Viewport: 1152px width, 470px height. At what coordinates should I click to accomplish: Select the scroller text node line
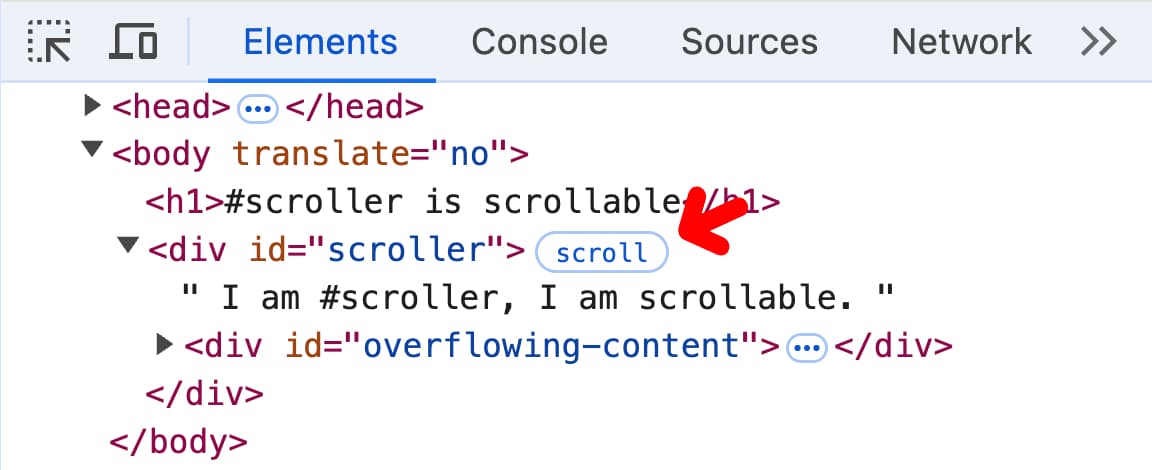537,297
